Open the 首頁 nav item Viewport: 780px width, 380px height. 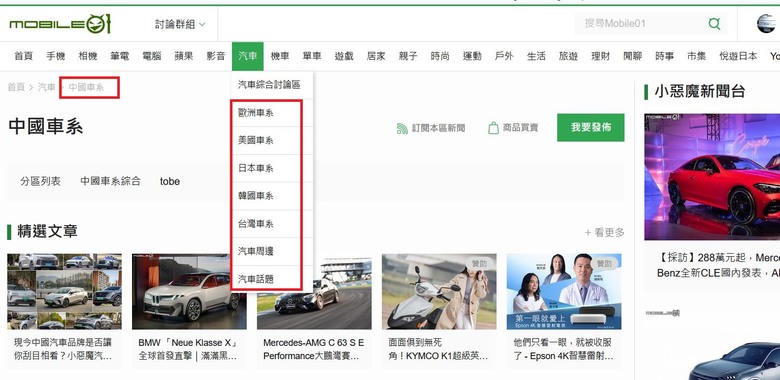coord(23,56)
